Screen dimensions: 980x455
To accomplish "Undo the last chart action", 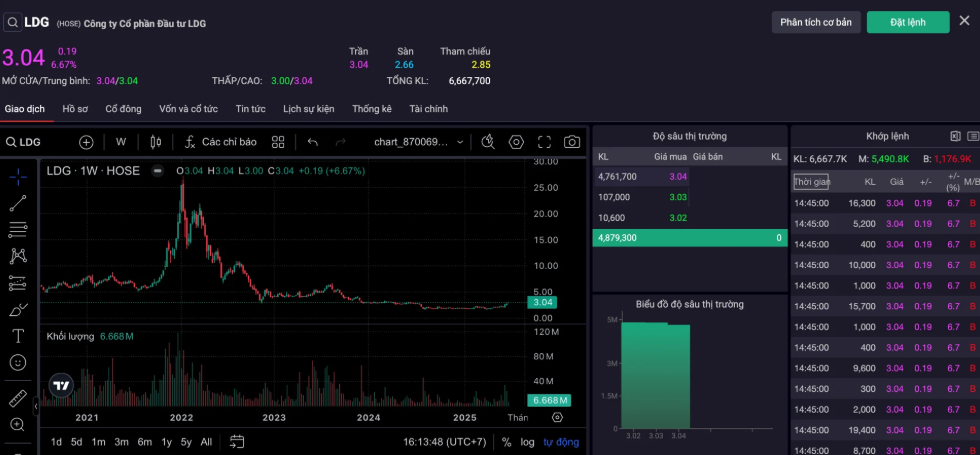I will click(312, 142).
